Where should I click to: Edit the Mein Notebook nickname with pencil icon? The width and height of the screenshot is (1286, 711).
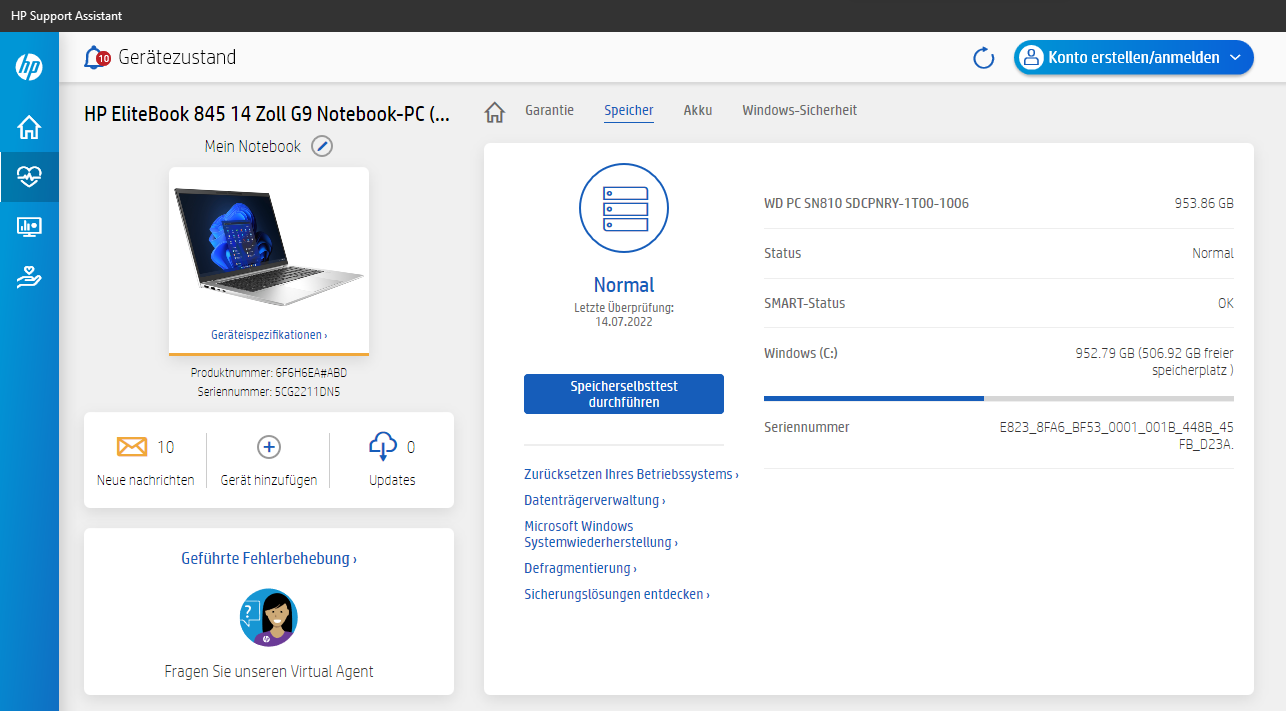click(321, 146)
